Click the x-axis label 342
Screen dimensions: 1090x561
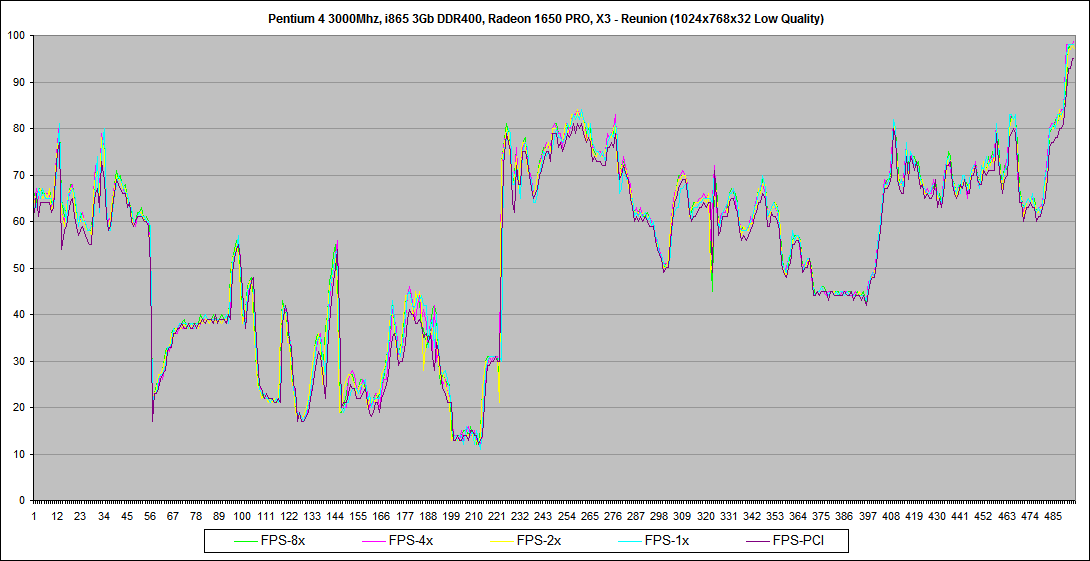coord(752,517)
